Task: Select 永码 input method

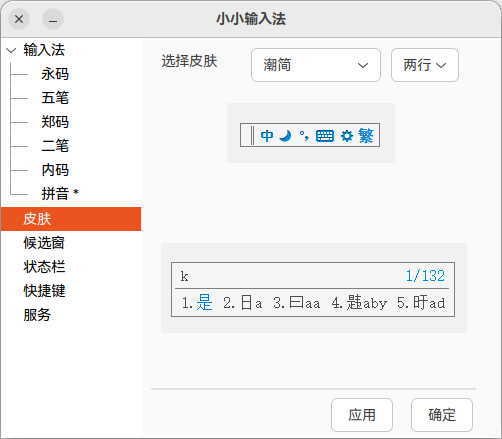Action: coord(55,74)
